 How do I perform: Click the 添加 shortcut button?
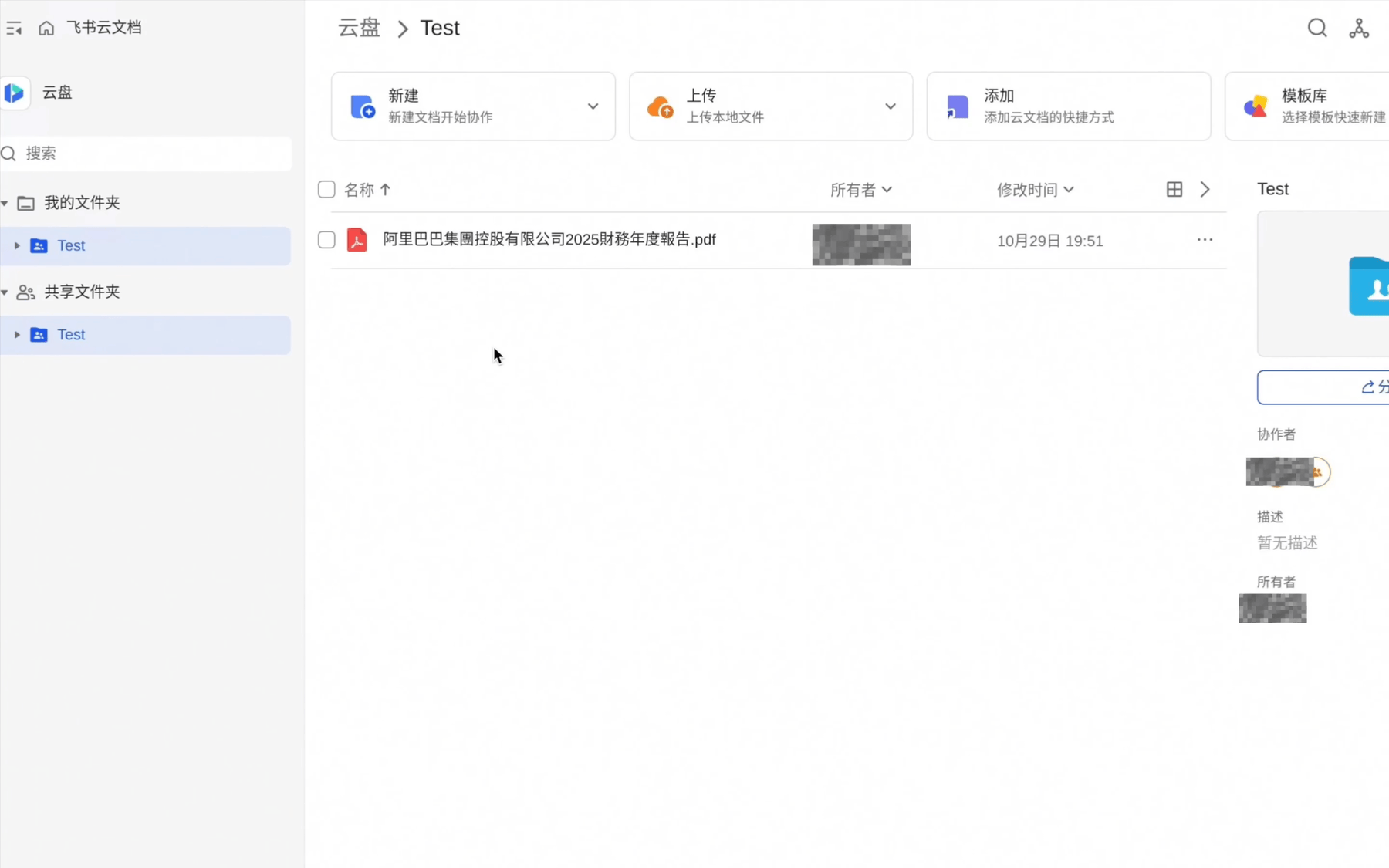pyautogui.click(x=1069, y=106)
